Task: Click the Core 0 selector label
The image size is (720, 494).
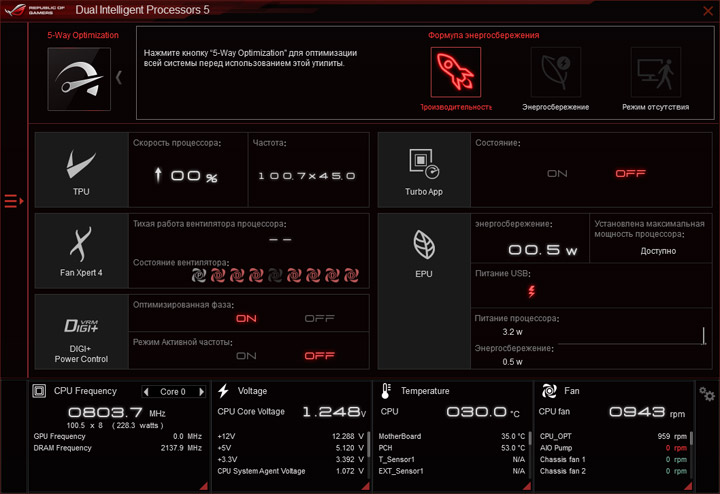Action: click(173, 392)
